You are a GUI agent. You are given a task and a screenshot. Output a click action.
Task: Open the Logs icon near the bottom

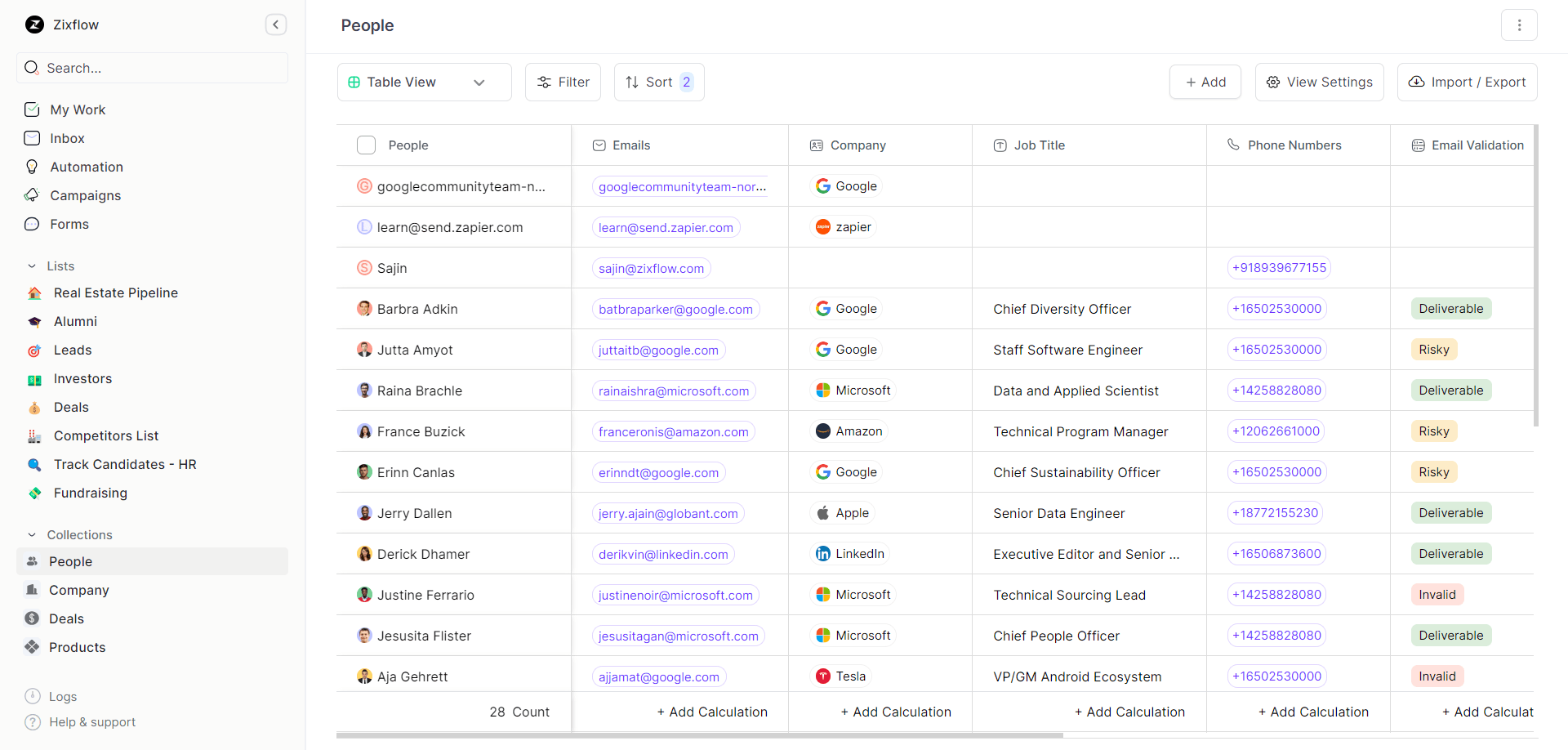32,696
